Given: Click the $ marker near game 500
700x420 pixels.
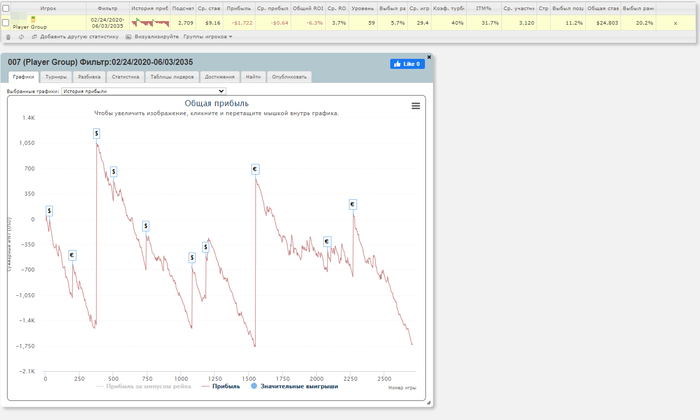Looking at the screenshot, I should click(x=113, y=171).
